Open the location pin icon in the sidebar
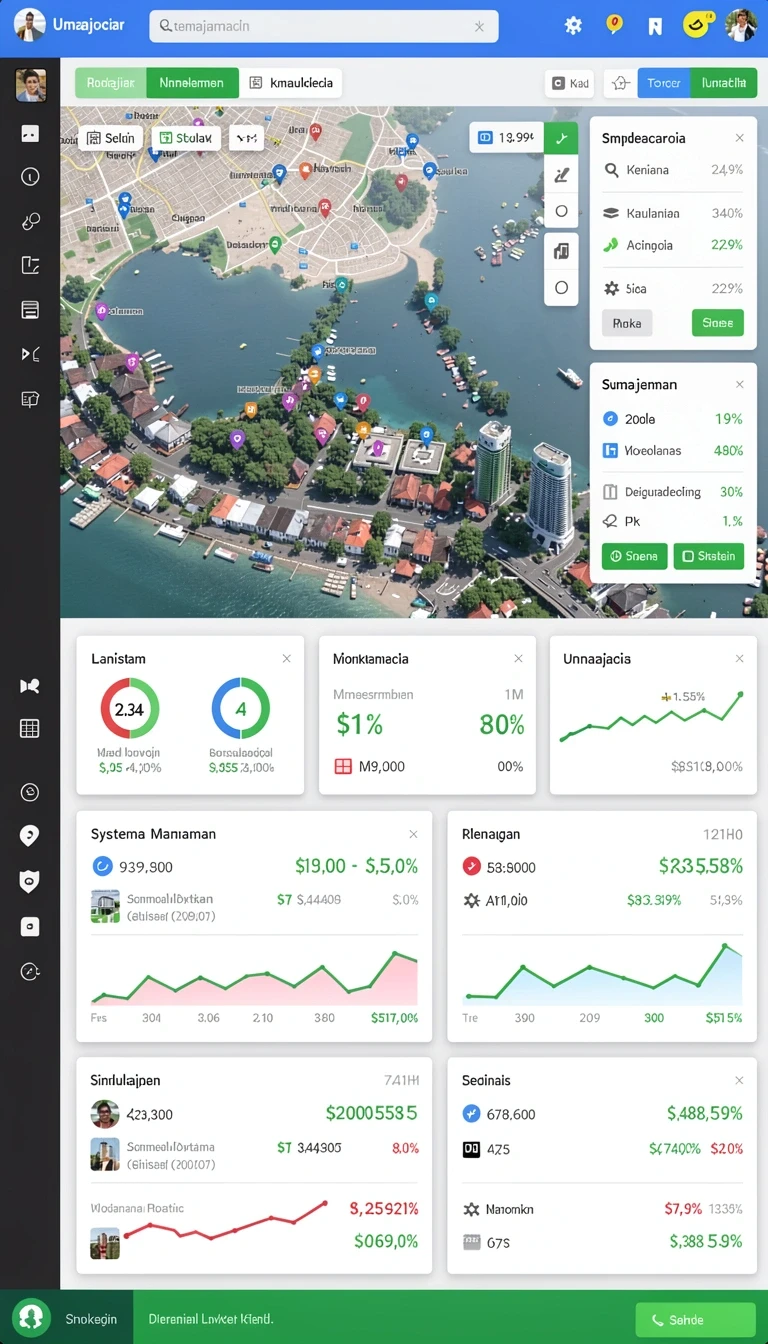The width and height of the screenshot is (768, 1344). click(30, 836)
